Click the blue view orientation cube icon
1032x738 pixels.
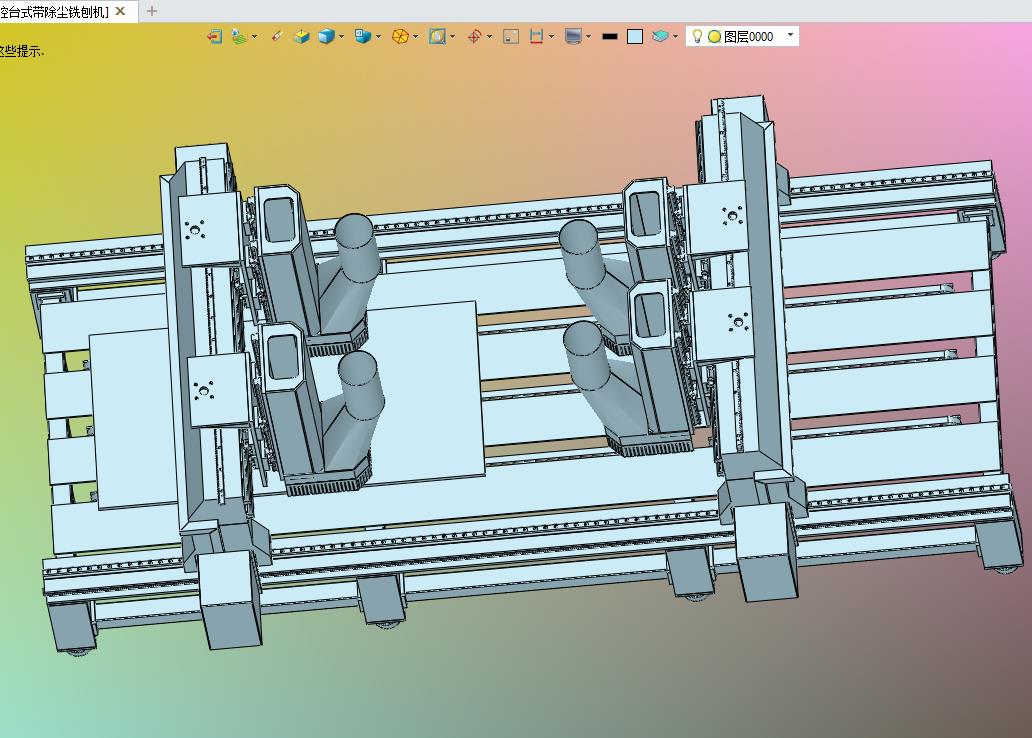(x=363, y=36)
